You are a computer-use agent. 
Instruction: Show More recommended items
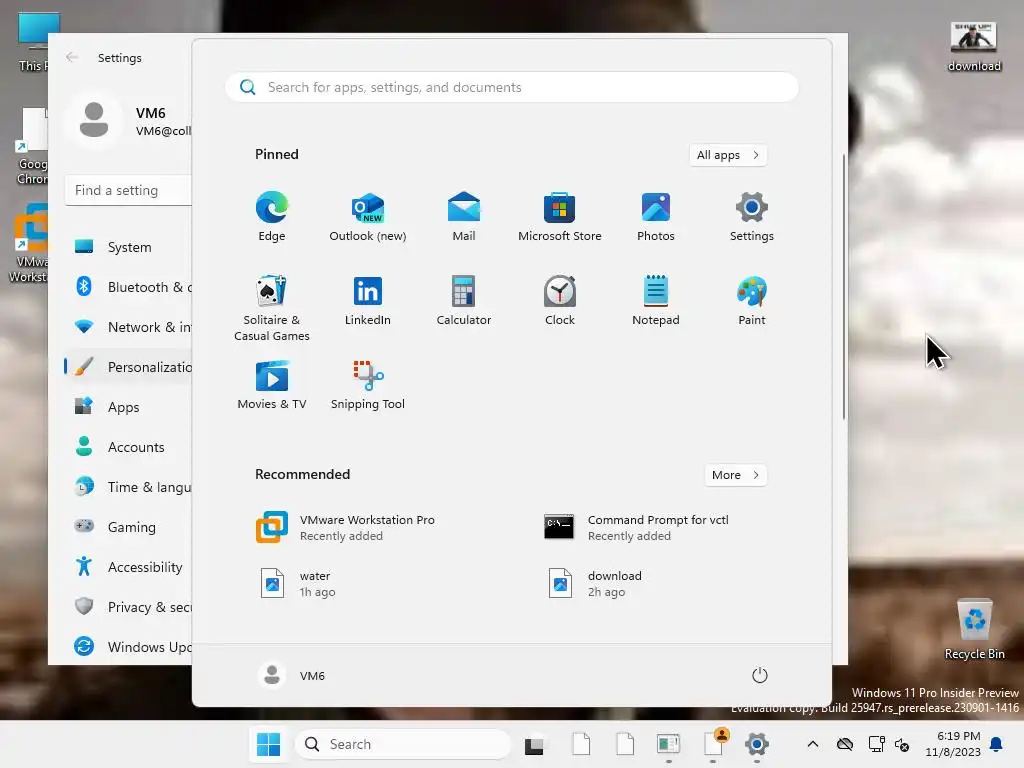(x=735, y=475)
